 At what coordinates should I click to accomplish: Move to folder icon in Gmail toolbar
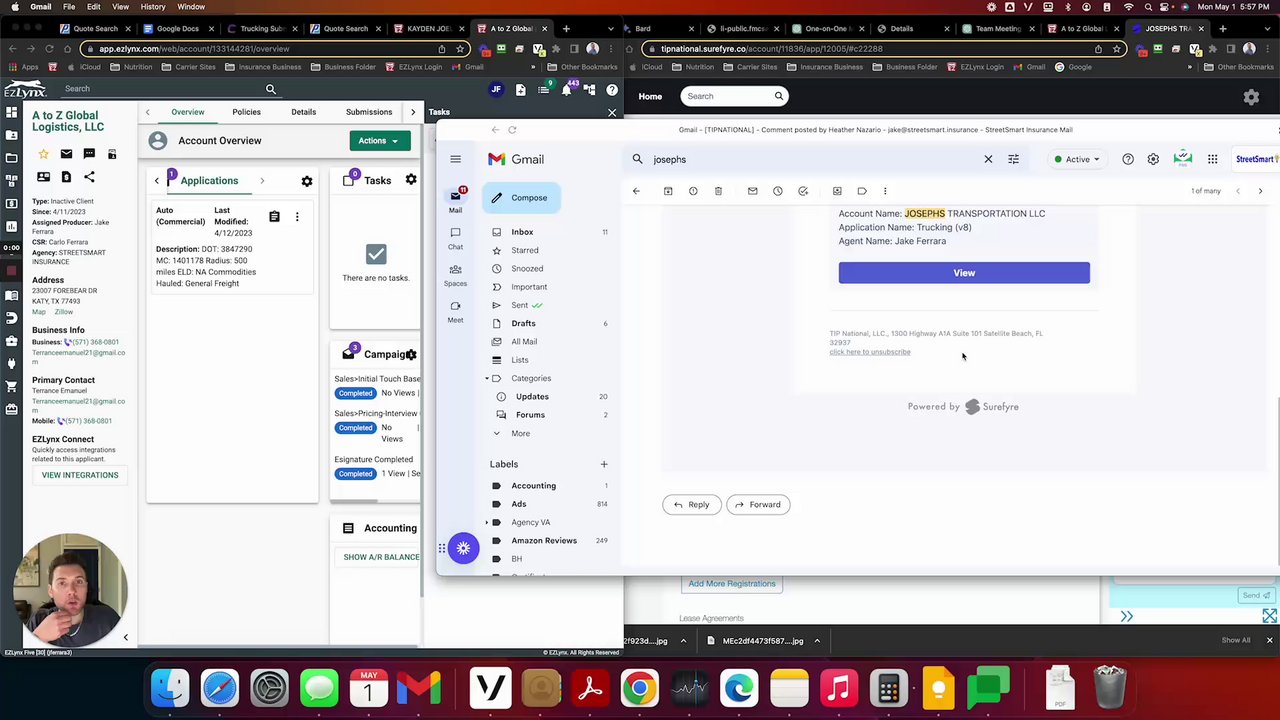(x=837, y=191)
